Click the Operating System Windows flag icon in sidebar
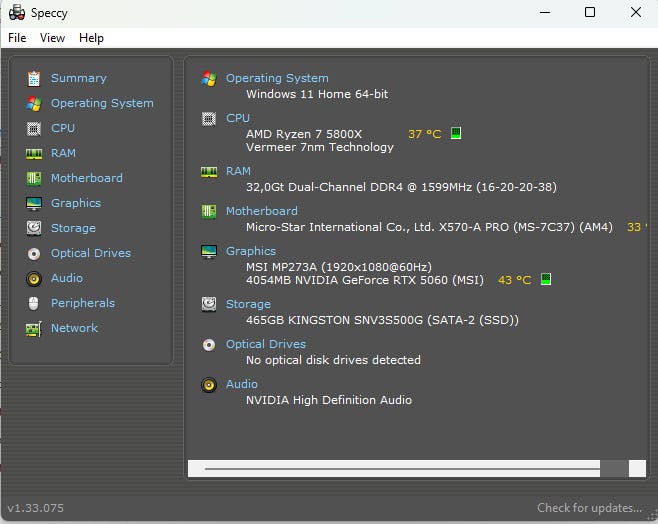Viewport: 658px width, 524px height. point(34,103)
